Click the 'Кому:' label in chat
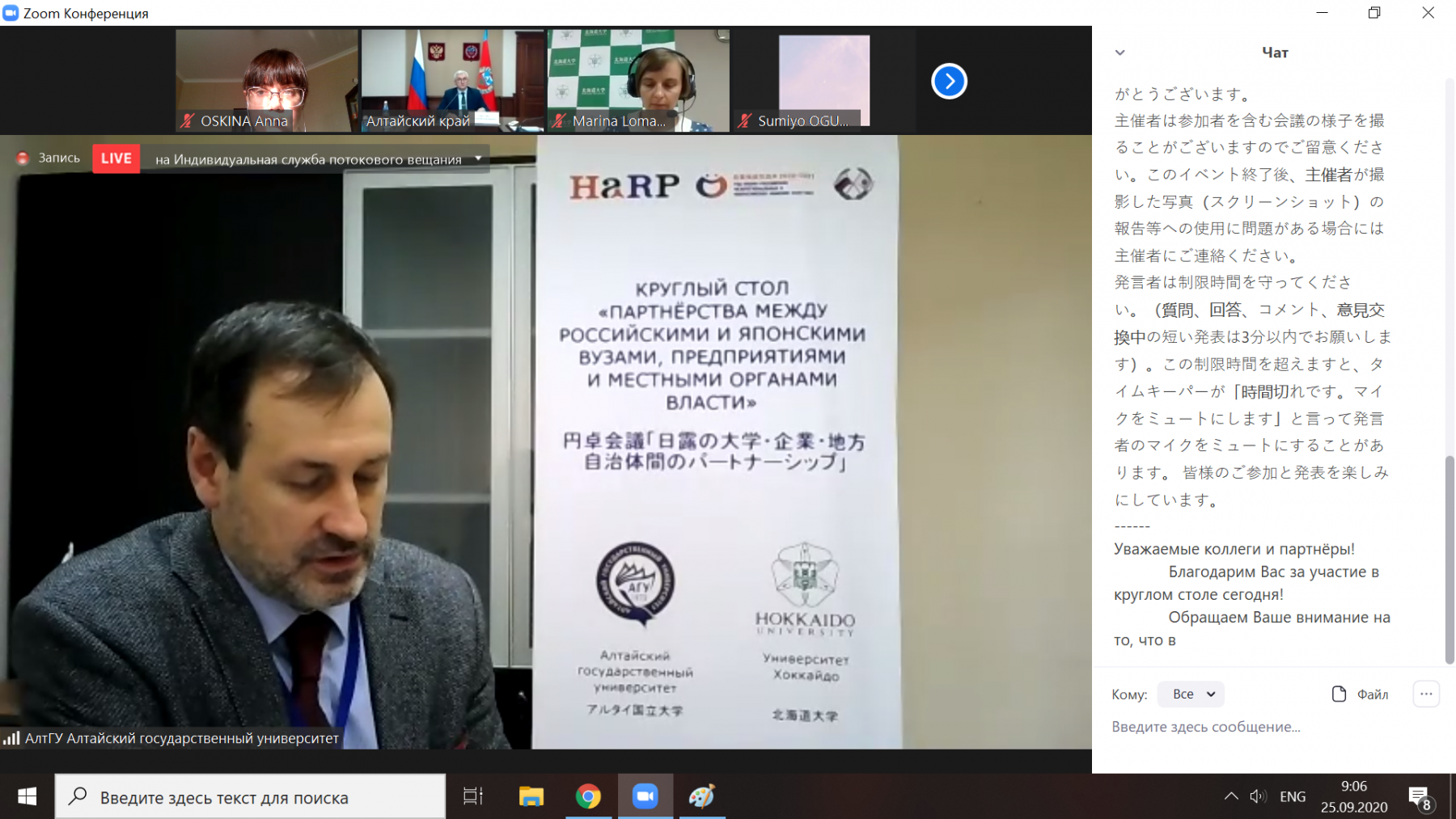 point(1129,694)
